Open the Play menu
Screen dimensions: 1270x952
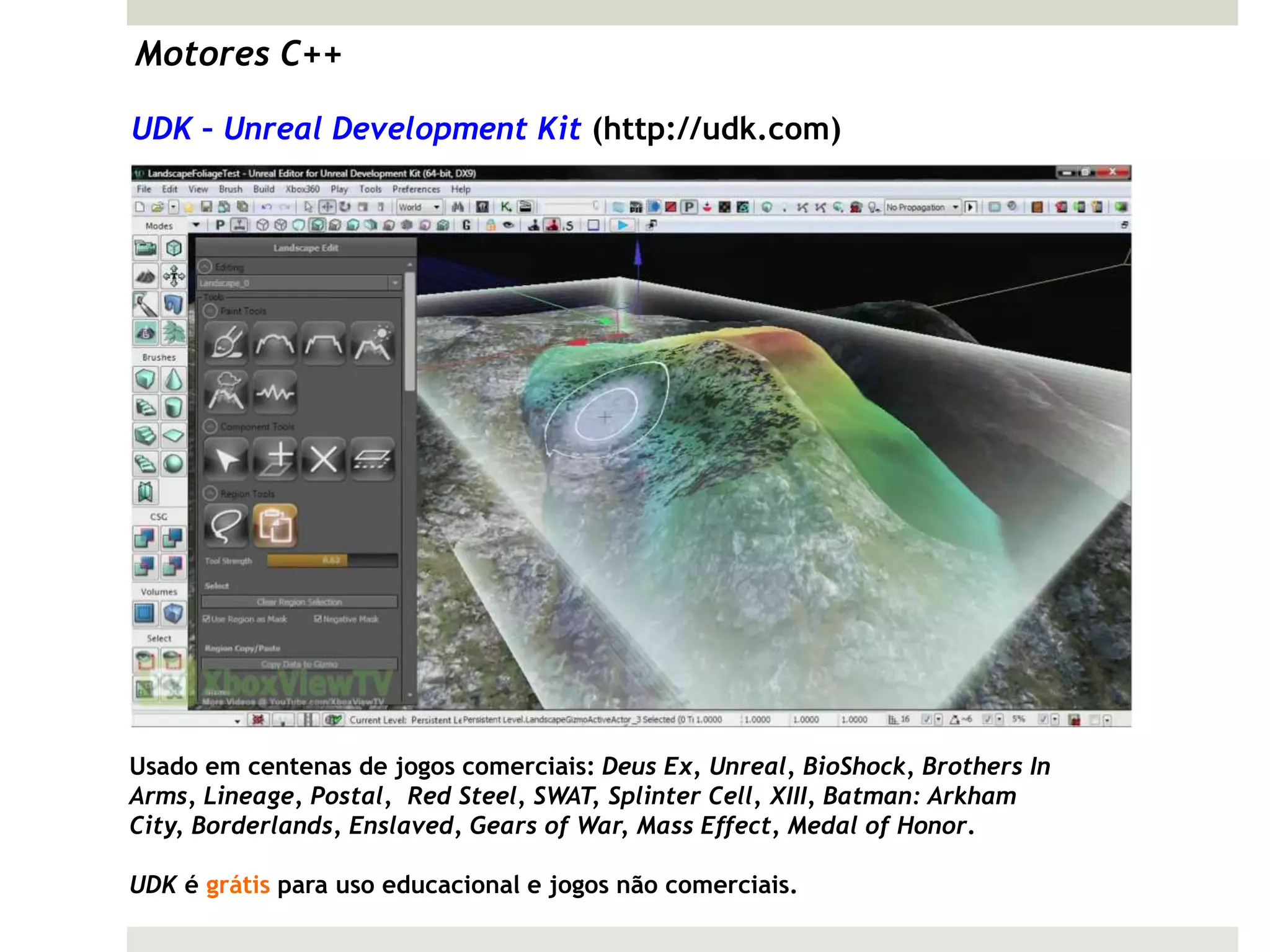339,189
